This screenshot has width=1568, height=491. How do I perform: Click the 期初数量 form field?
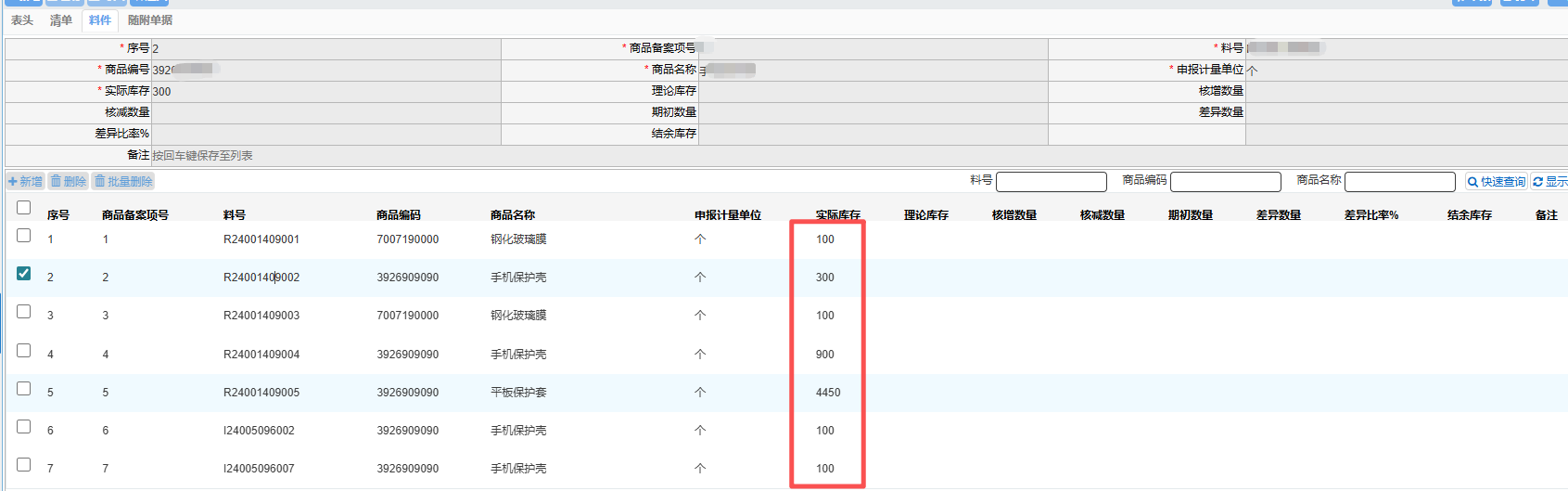(873, 112)
